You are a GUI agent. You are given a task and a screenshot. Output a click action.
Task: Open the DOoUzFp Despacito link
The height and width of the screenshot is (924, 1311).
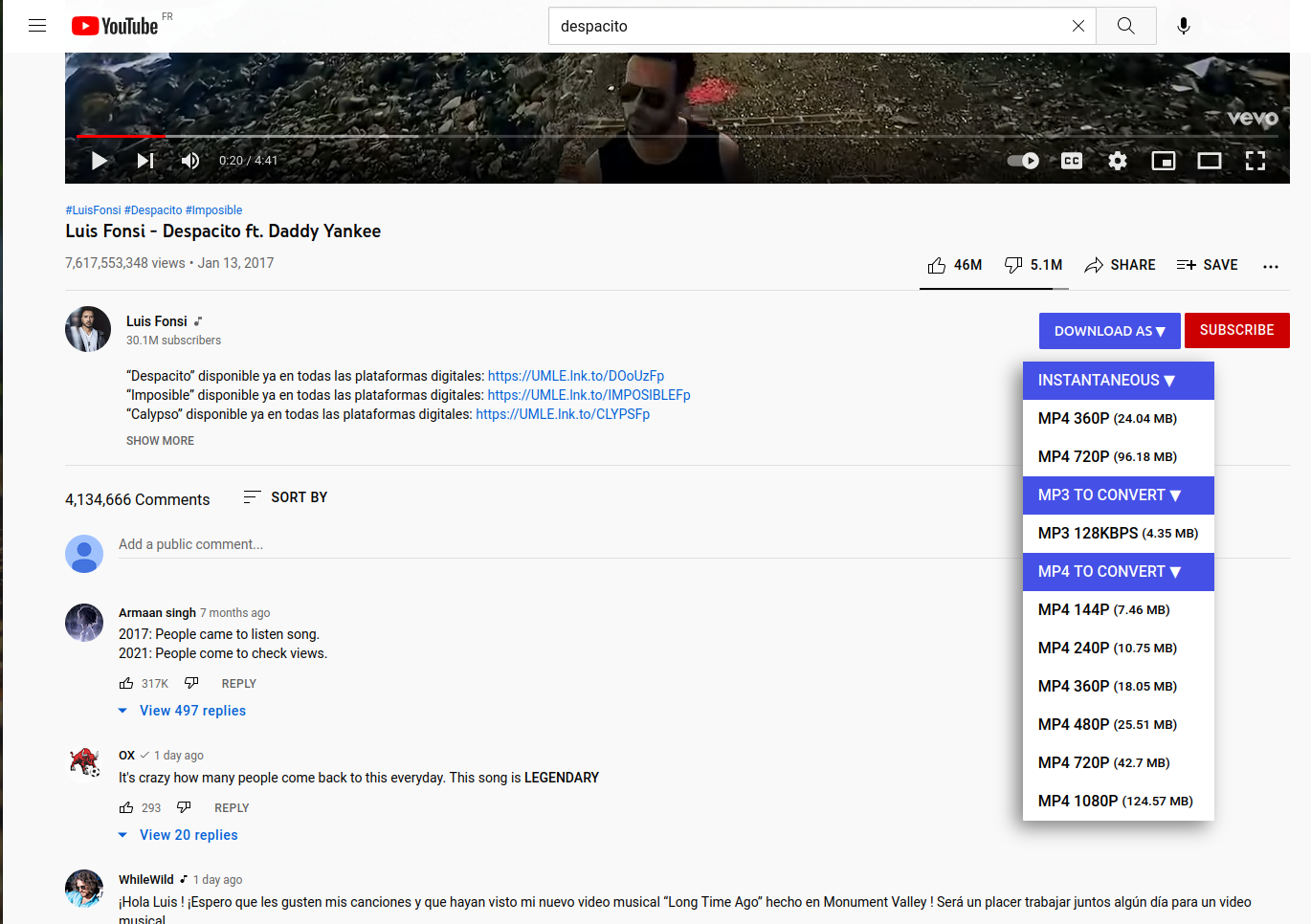tap(576, 376)
